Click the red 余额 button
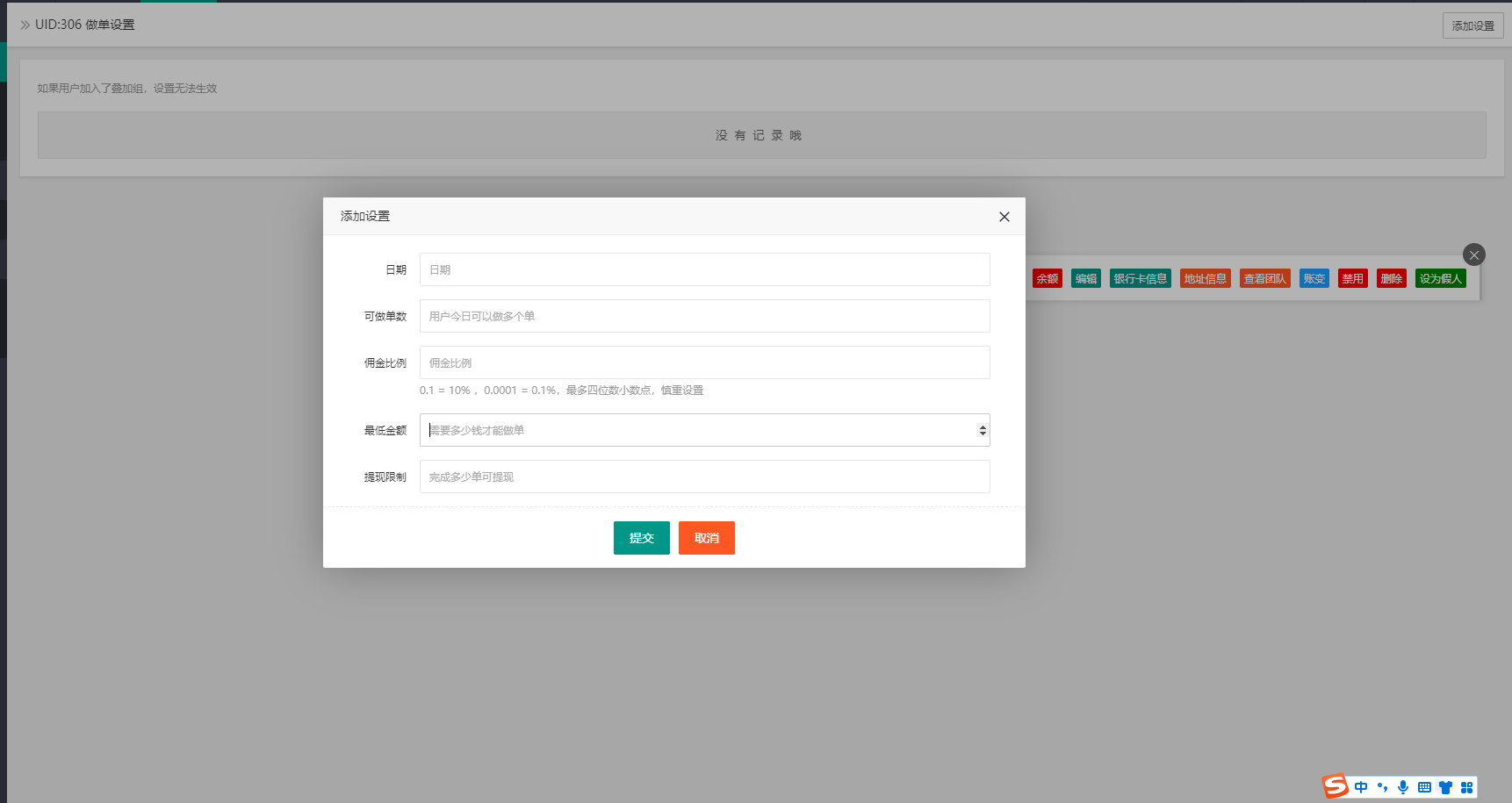Viewport: 1512px width, 803px height. [1047, 279]
